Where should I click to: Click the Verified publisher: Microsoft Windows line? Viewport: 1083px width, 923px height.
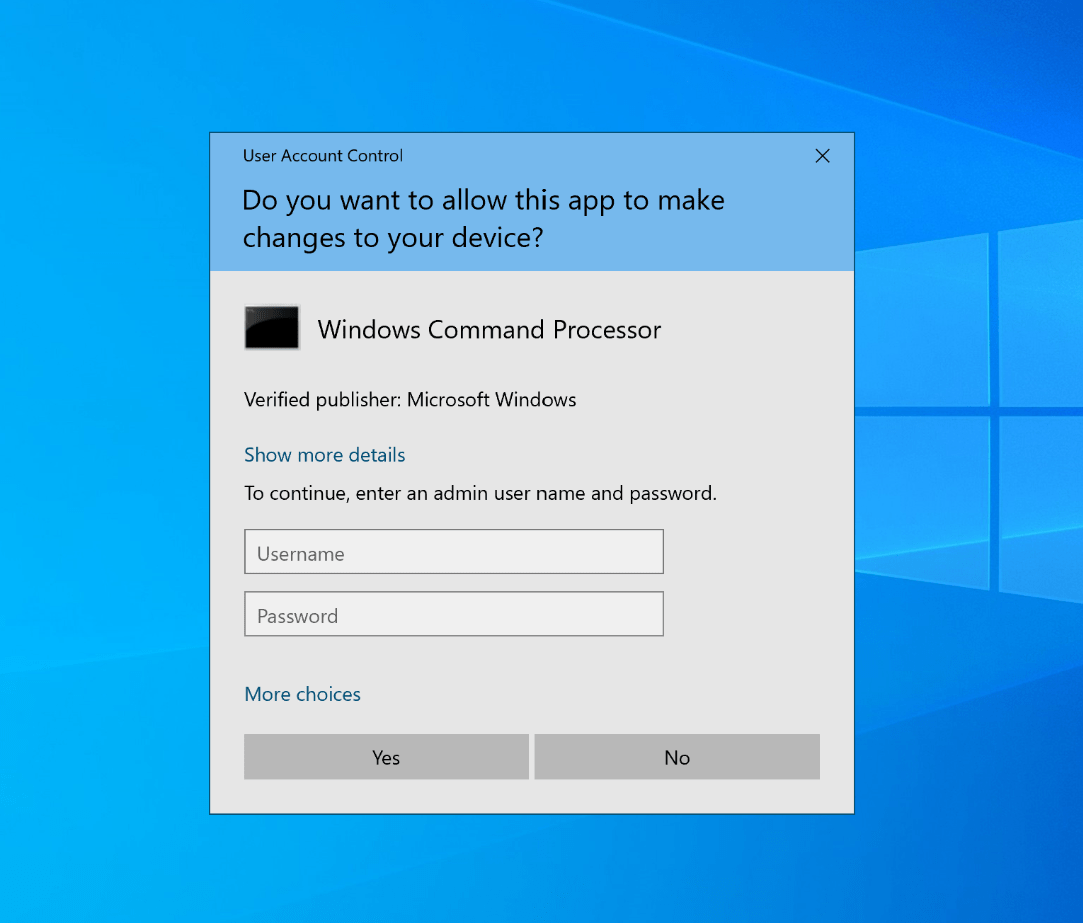[x=410, y=400]
